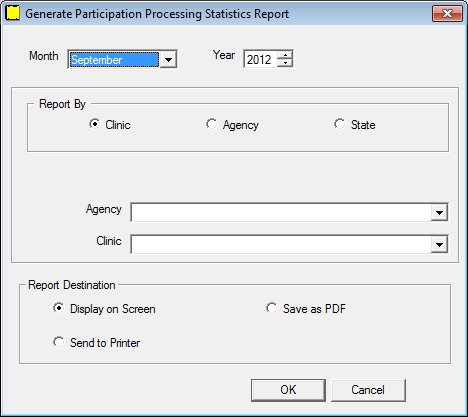Click the Cancel button
This screenshot has width=468, height=417.
pyautogui.click(x=368, y=390)
